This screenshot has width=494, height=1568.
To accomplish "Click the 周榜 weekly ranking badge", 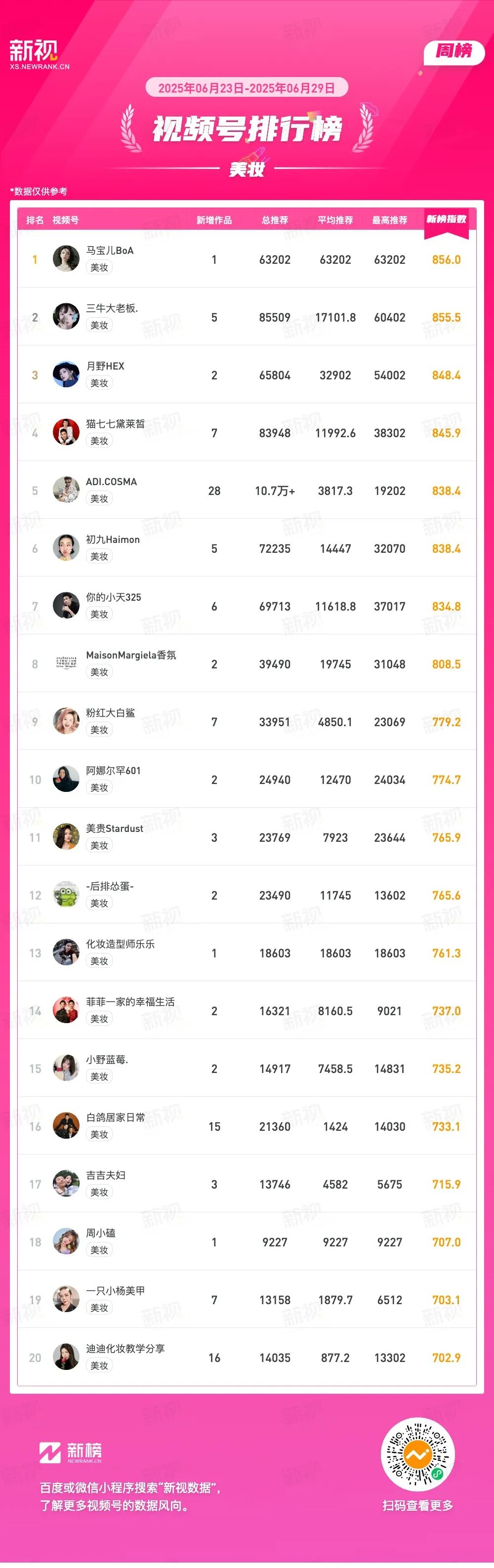I will pos(454,51).
